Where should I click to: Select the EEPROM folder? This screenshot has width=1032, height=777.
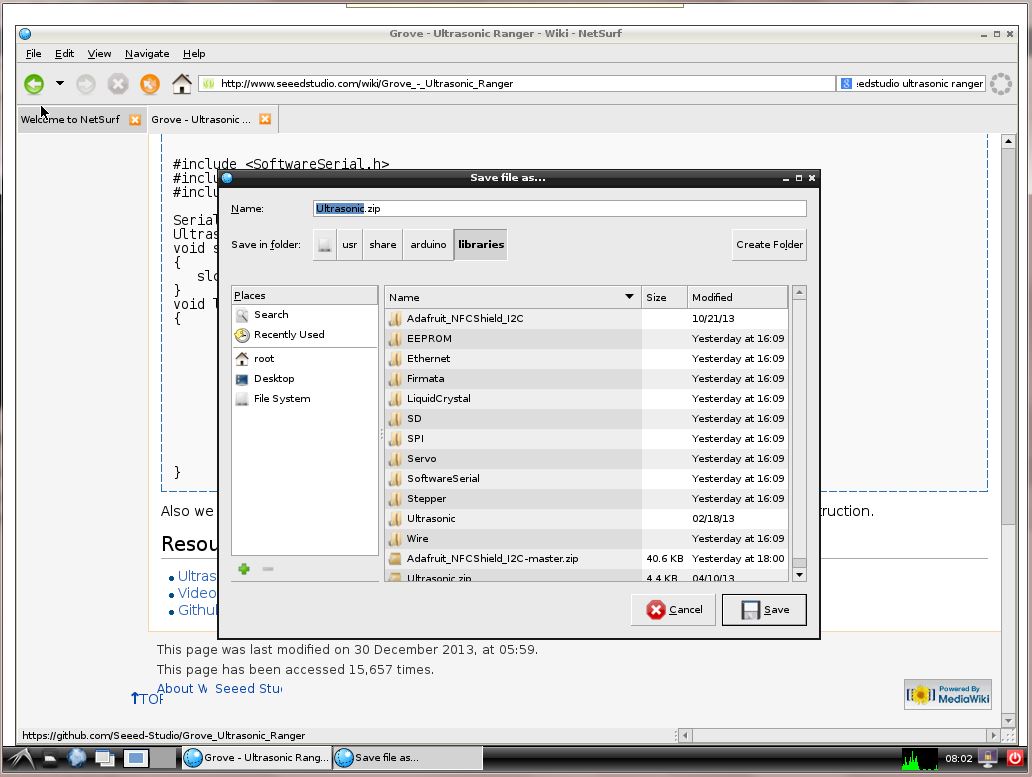(586, 338)
